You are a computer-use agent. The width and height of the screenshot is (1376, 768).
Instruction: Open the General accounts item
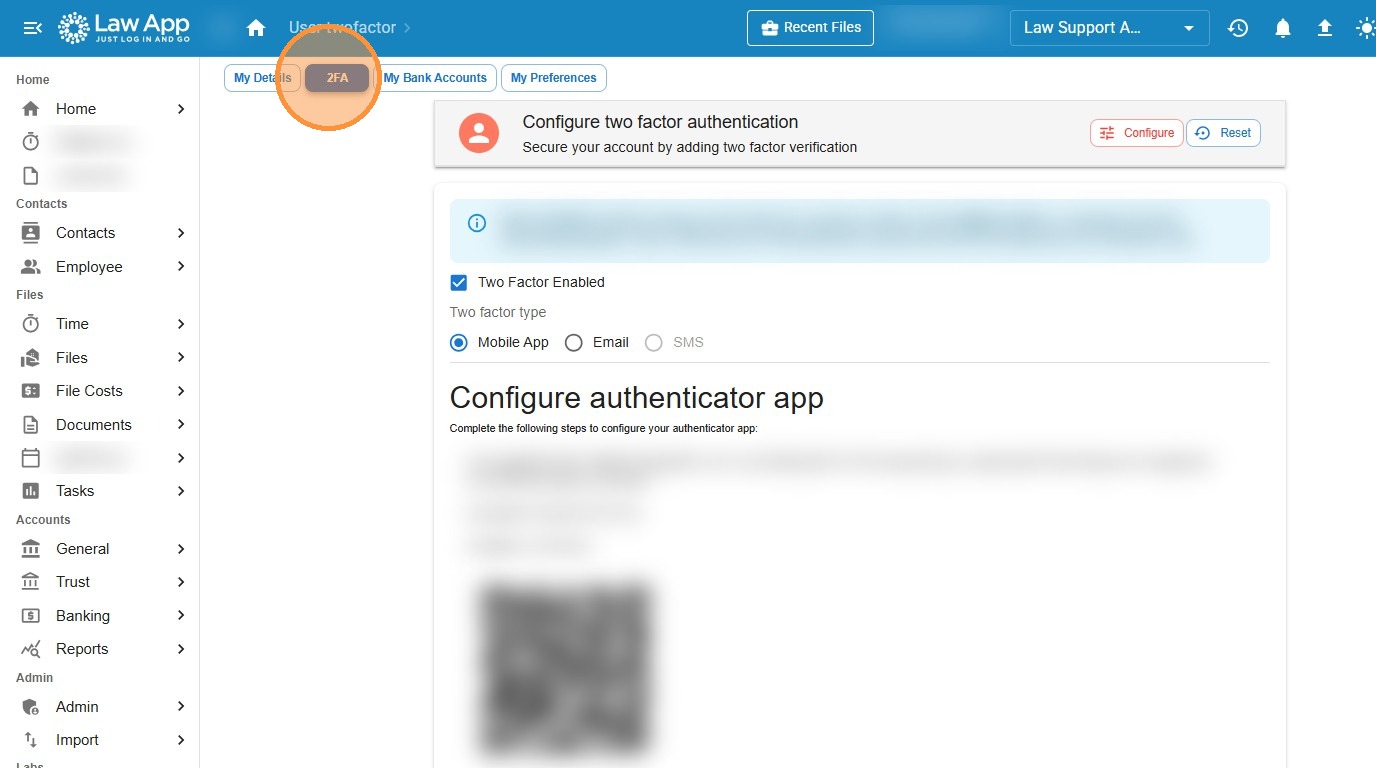(100, 549)
